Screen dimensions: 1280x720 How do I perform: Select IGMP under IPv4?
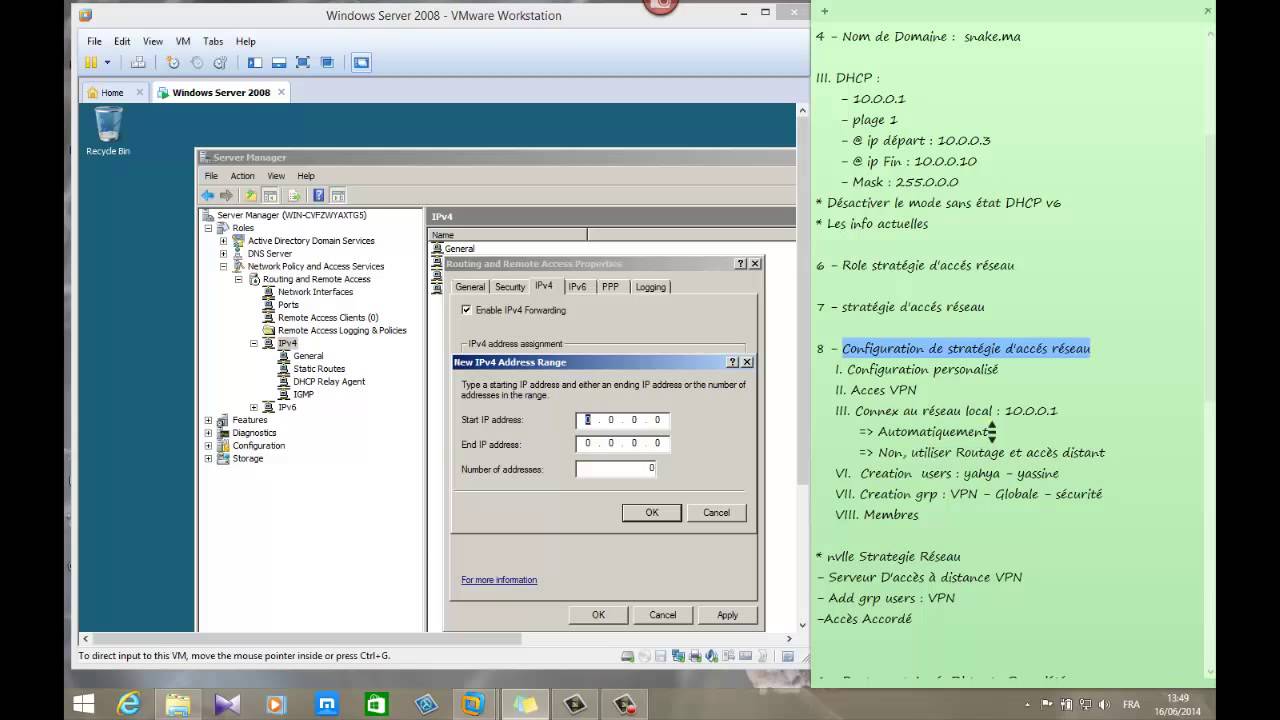303,394
